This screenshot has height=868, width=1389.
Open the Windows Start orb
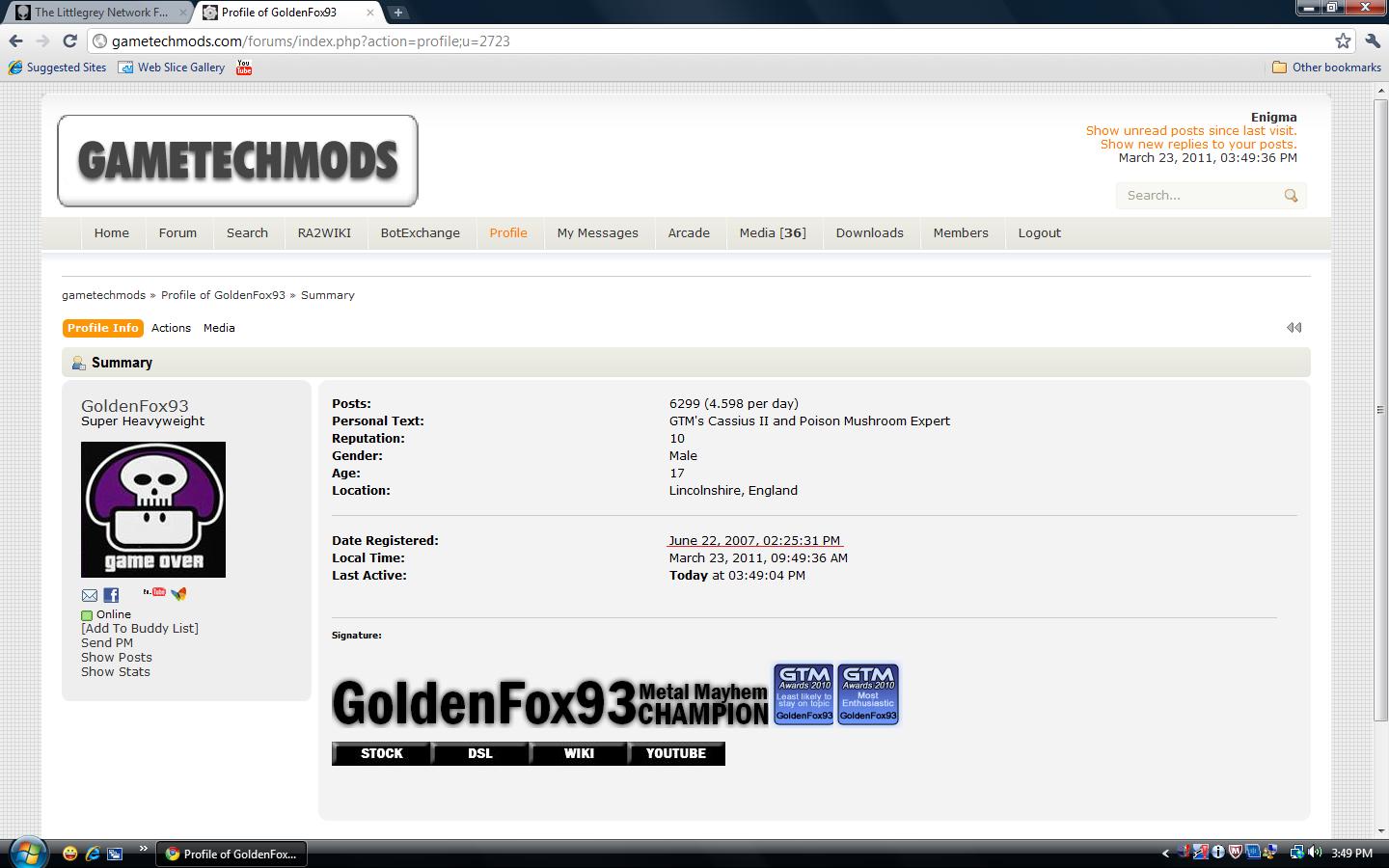(x=26, y=853)
